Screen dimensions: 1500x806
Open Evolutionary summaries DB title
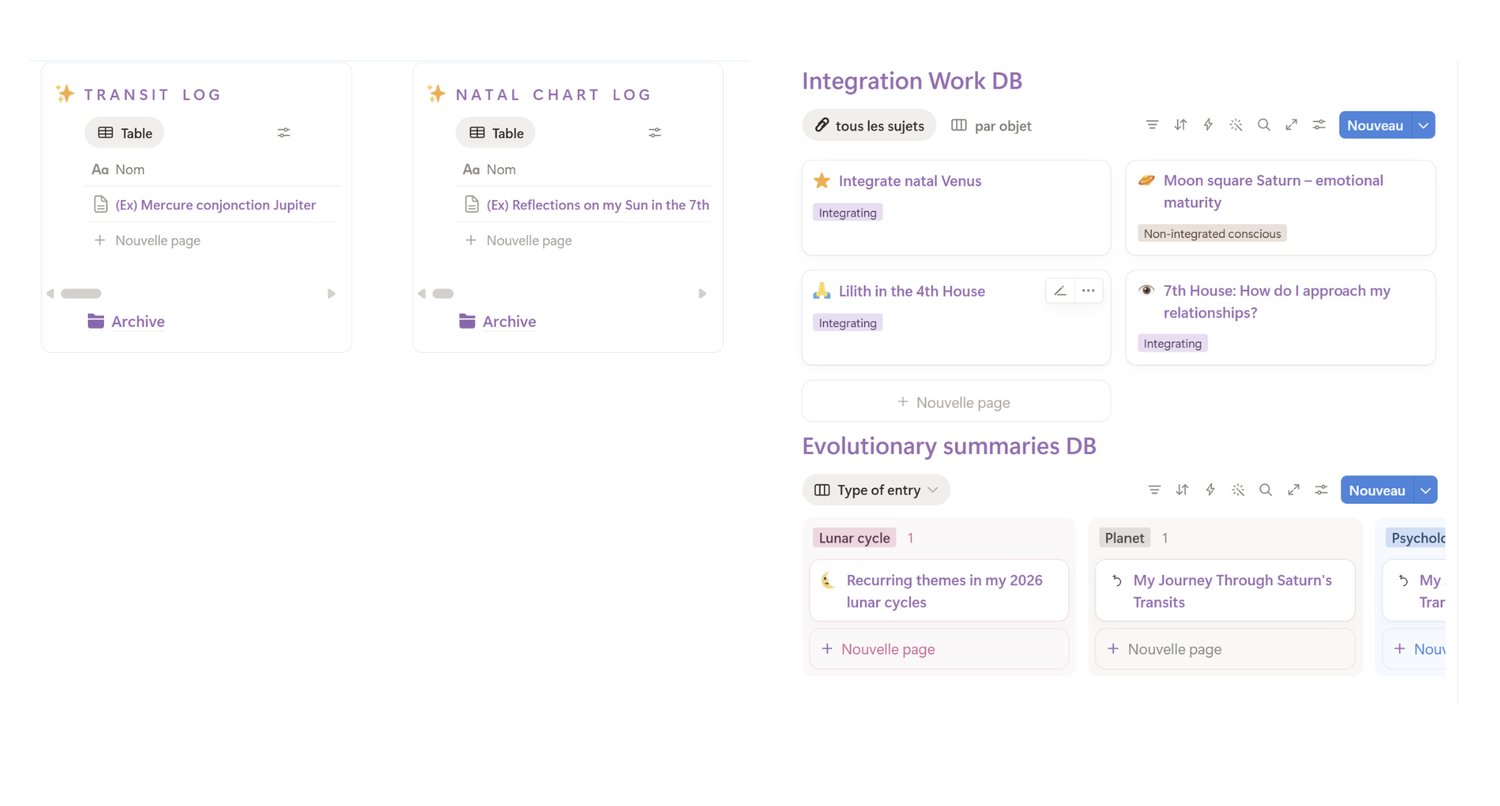[949, 445]
